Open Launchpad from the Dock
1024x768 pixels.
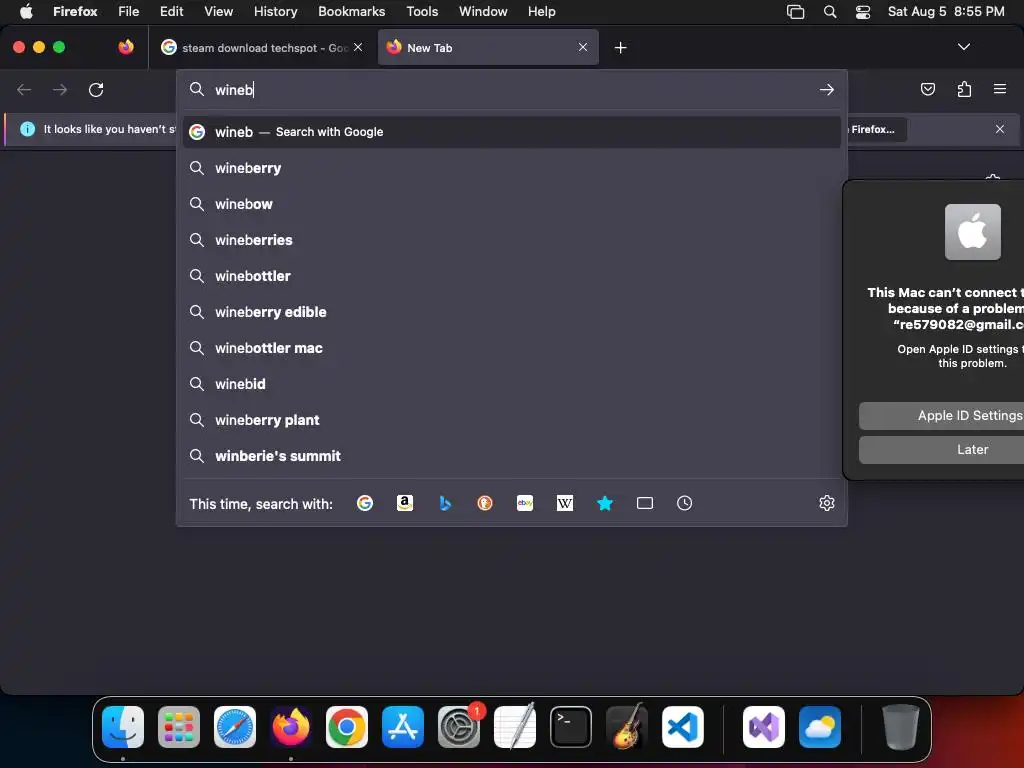(179, 727)
